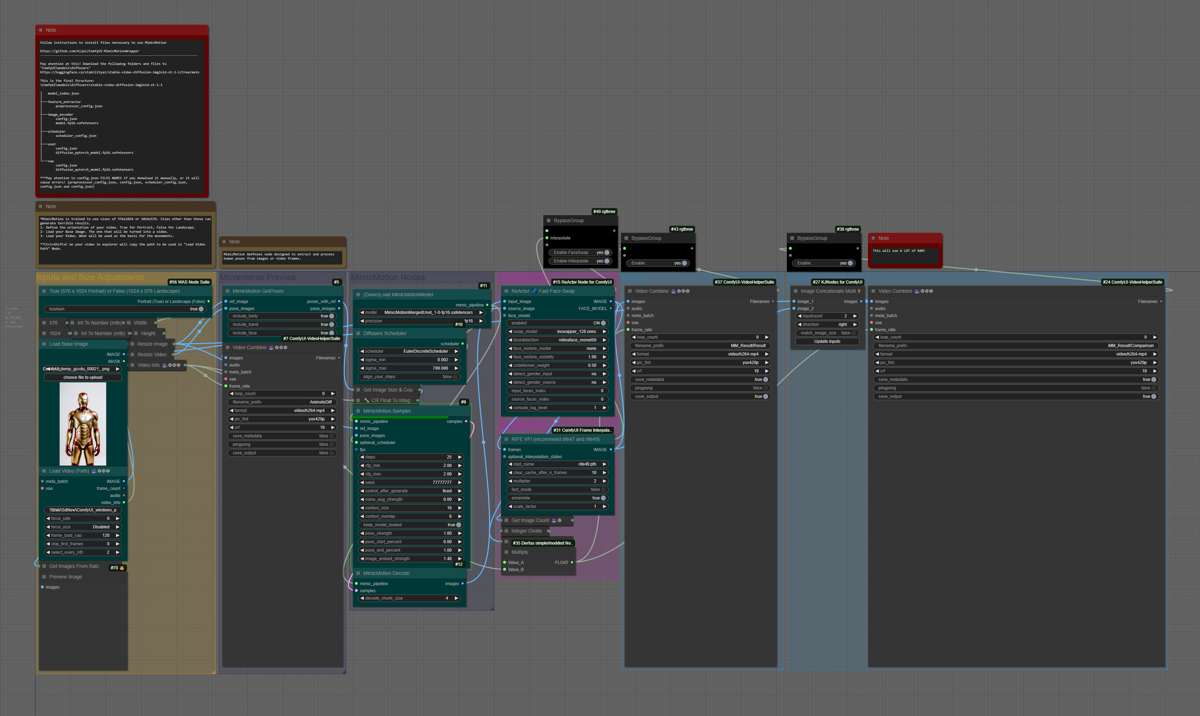
Task: Toggle the enabled ON switch in the ReActor node
Action: 603,323
